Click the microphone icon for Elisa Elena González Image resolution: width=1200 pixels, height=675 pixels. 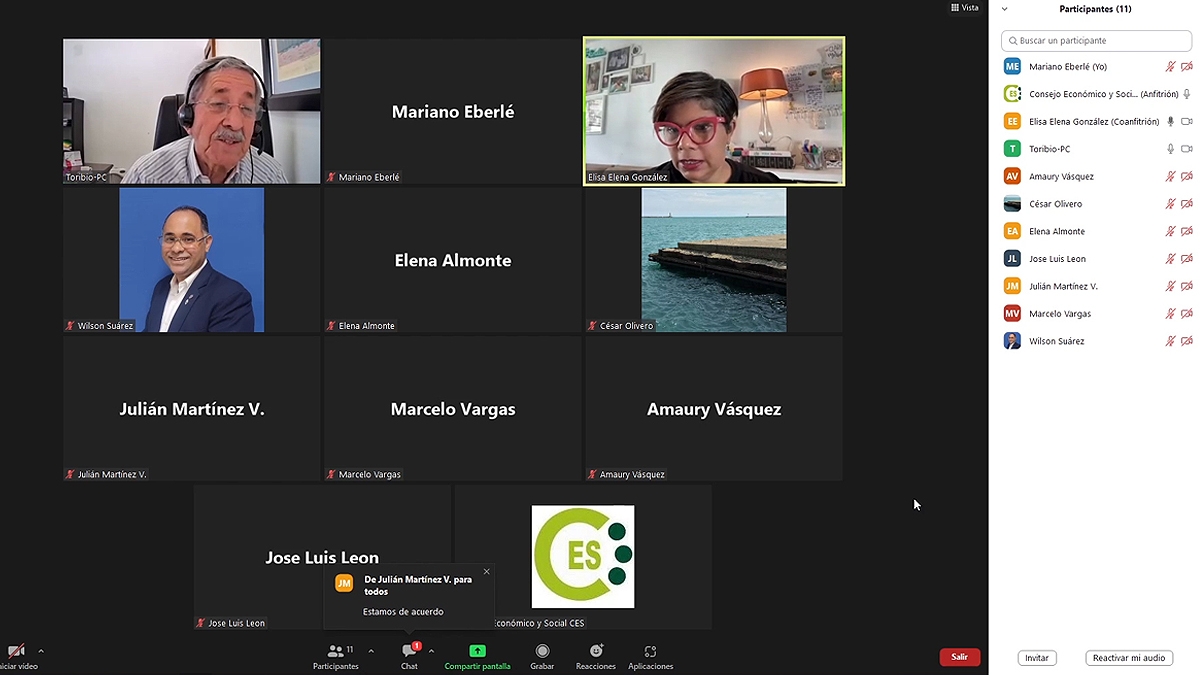coord(1170,121)
